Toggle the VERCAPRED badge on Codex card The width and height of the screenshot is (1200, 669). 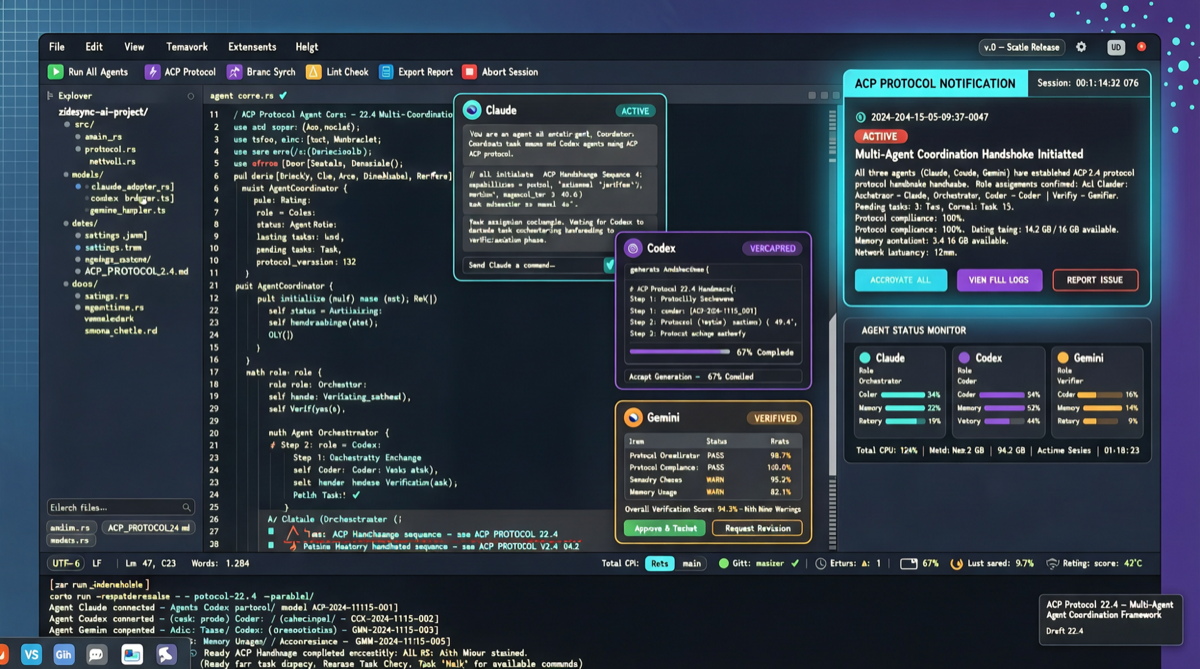pos(772,248)
